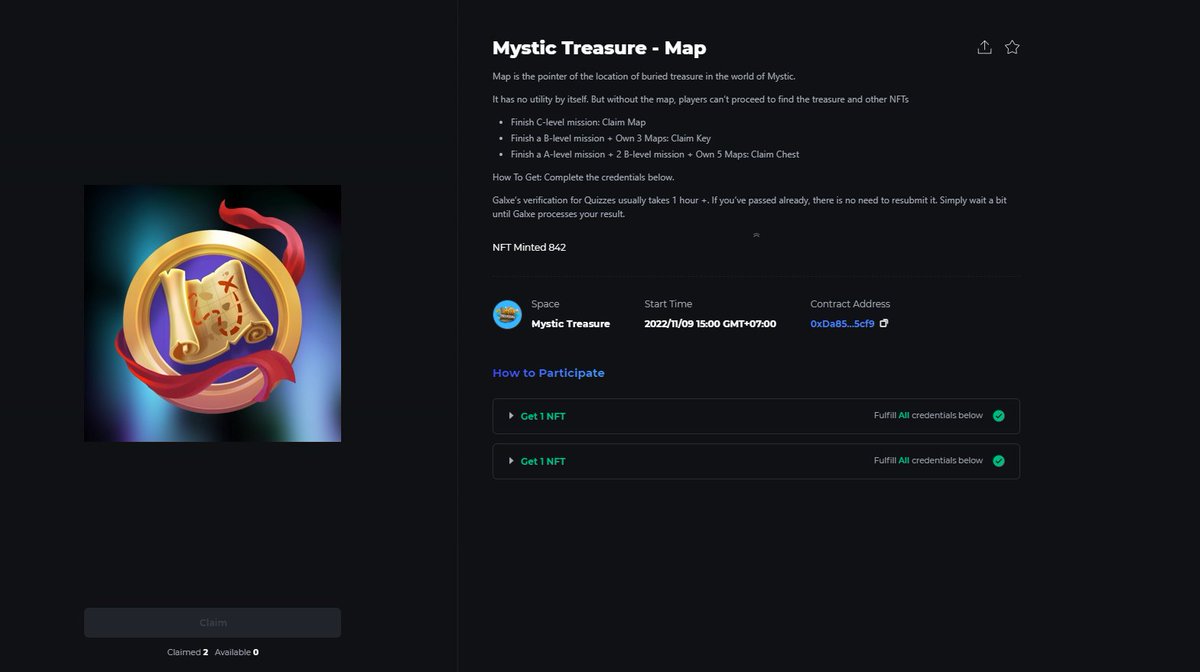
Task: Click the share campaign icon
Action: click(x=984, y=46)
